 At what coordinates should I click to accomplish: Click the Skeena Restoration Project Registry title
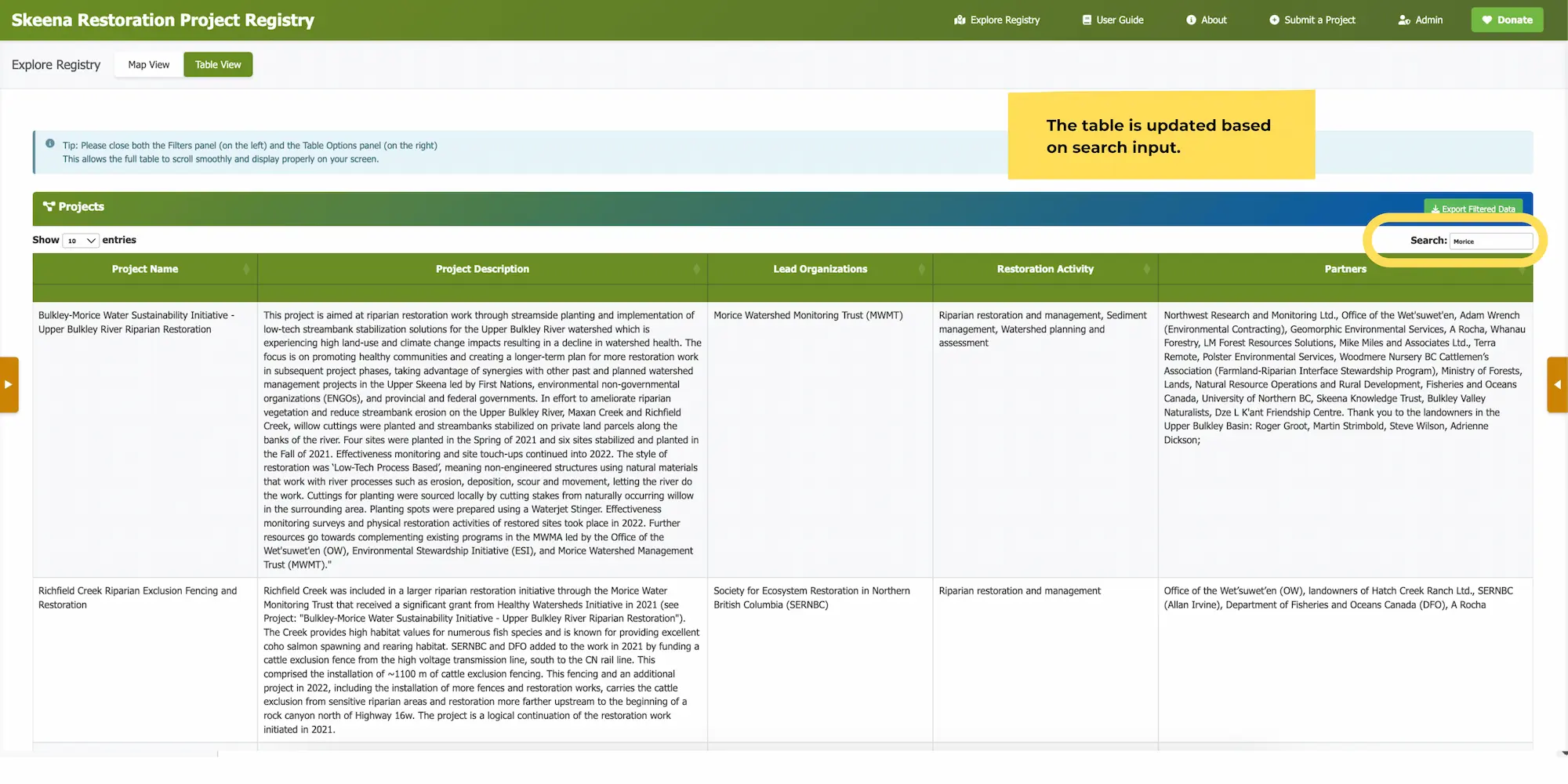coord(163,20)
